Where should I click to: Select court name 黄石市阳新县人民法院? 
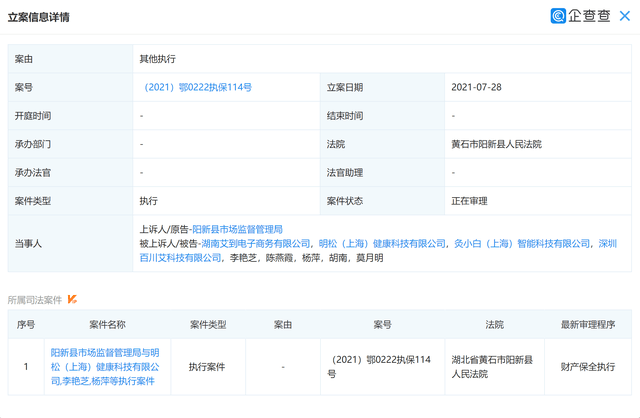(496, 144)
